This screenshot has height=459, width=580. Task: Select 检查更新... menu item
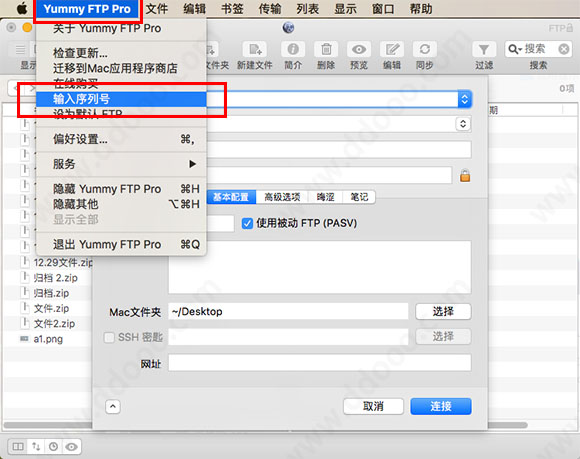coord(121,53)
